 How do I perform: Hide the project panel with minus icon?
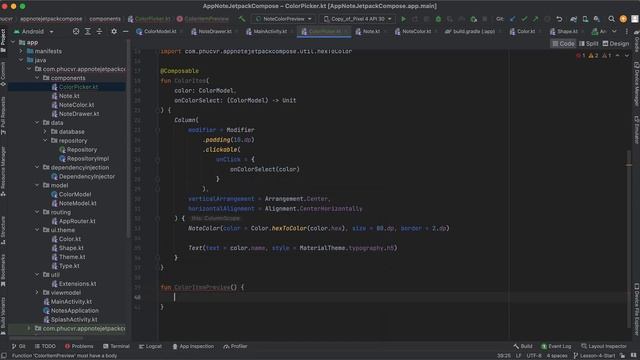(x=125, y=31)
